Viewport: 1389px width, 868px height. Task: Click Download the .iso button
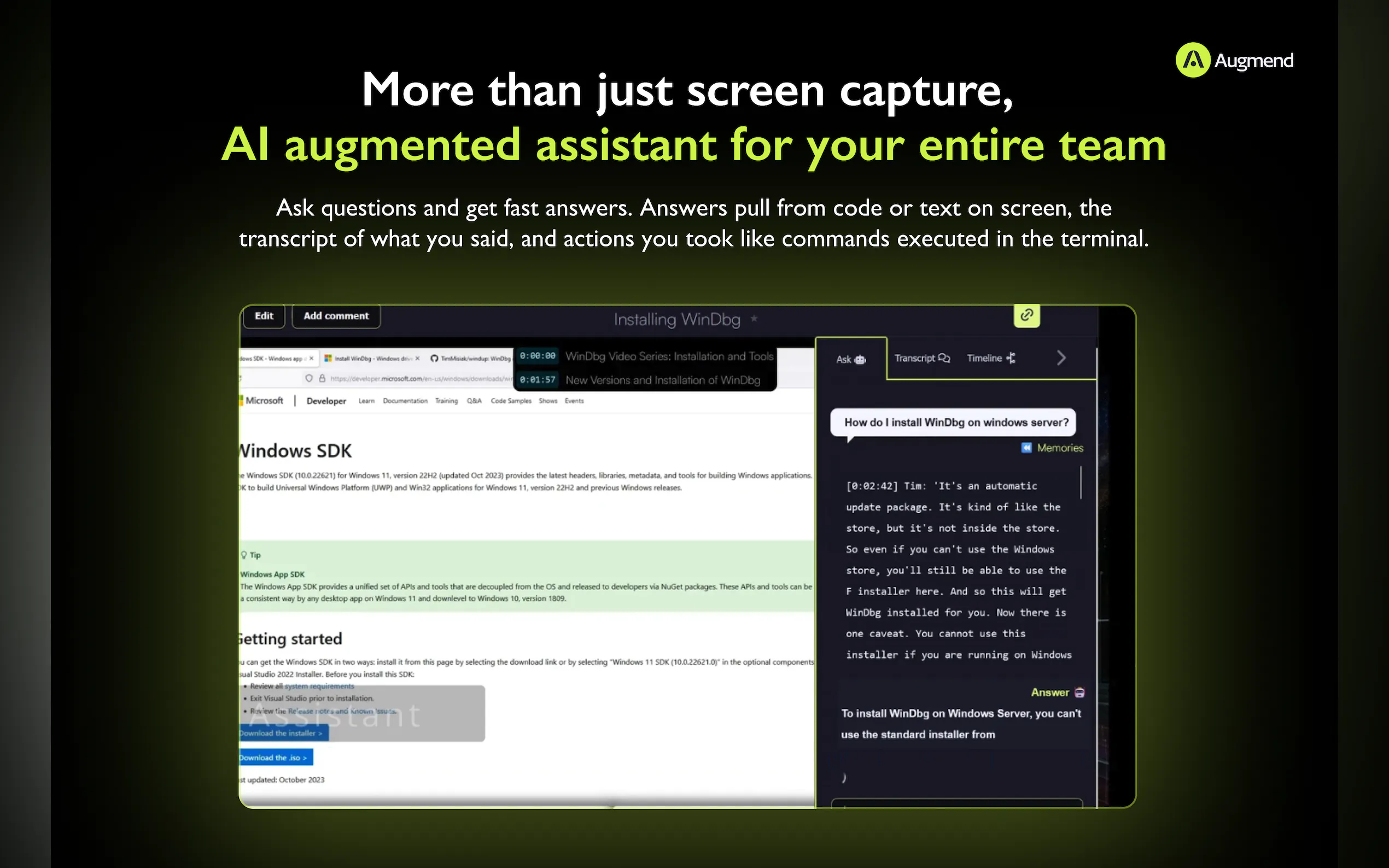[276, 758]
